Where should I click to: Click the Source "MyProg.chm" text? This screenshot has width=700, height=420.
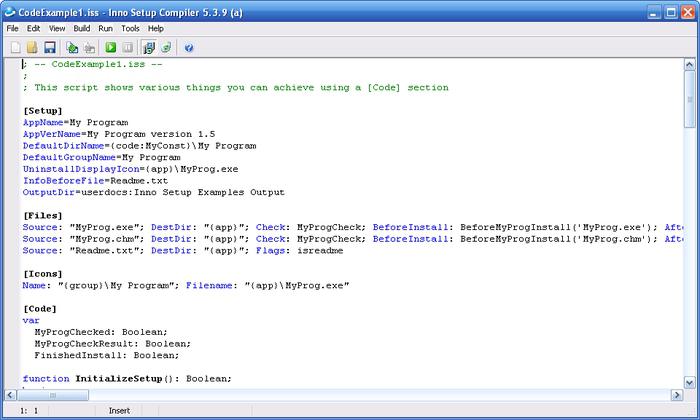[x=83, y=239]
